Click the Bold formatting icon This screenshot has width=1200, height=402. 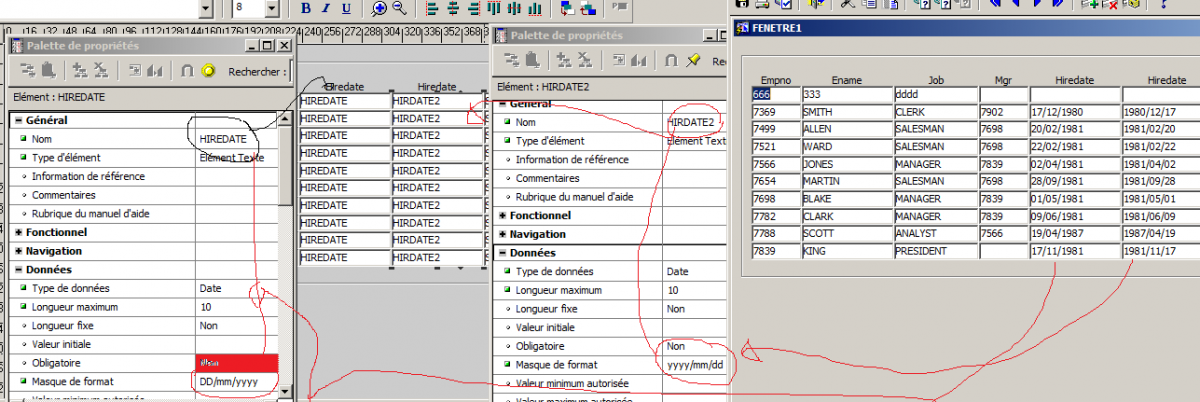[x=307, y=9]
